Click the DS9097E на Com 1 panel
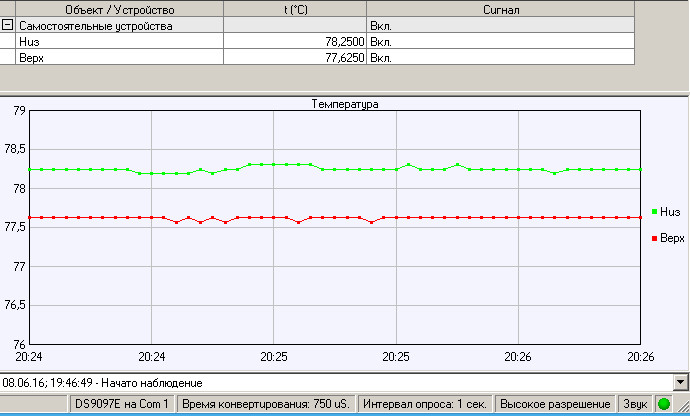This screenshot has height=416, width=690. [x=122, y=404]
